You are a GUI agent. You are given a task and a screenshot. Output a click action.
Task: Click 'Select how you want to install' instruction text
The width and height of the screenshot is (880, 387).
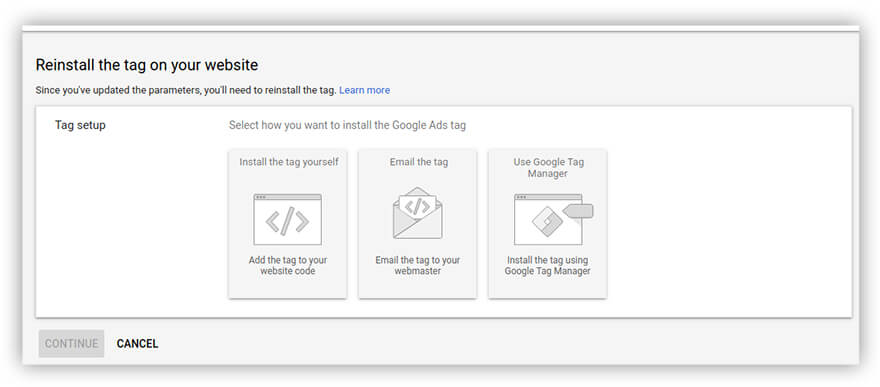coord(347,125)
